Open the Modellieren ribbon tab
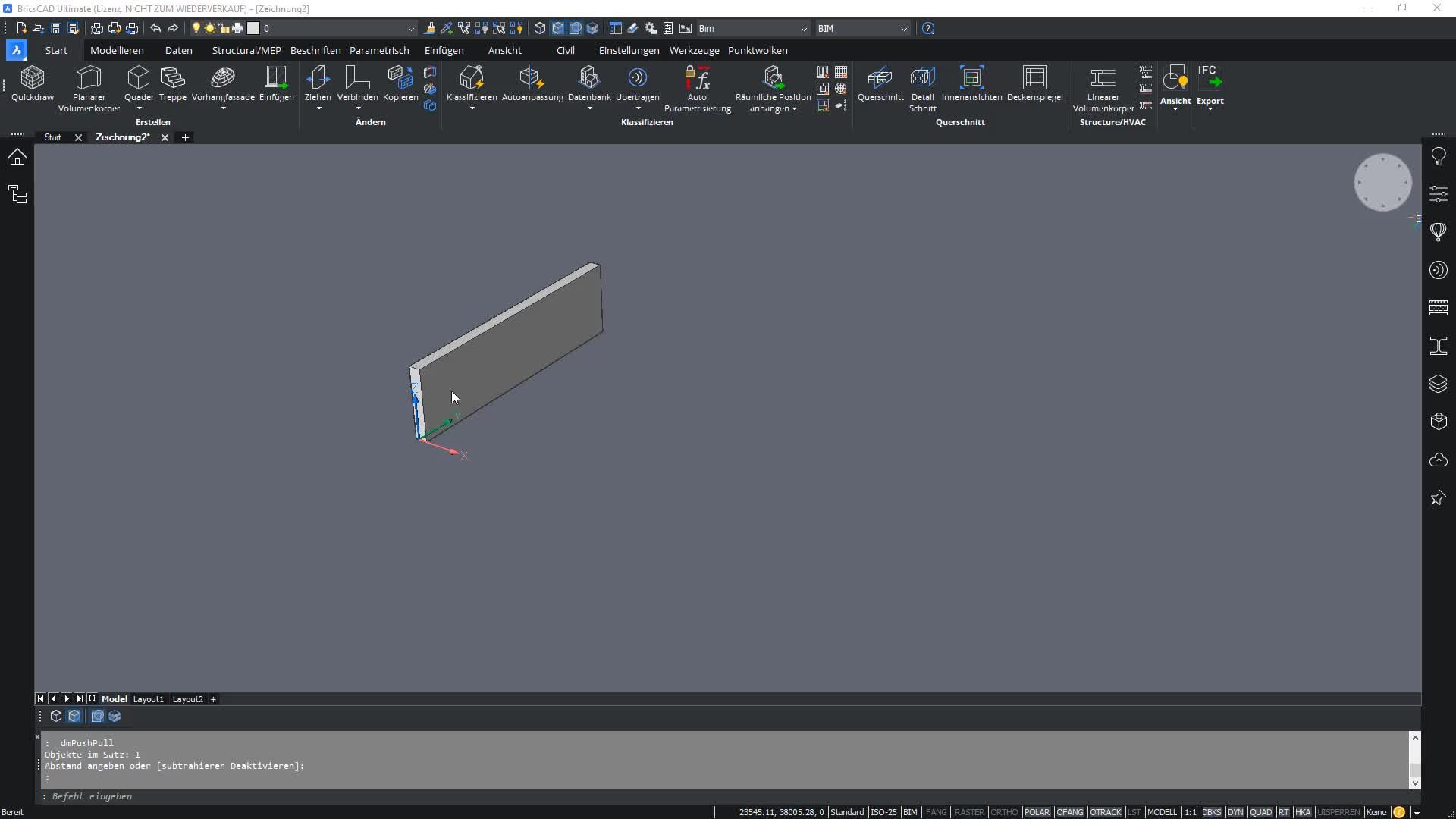Viewport: 1456px width, 819px height. click(x=117, y=50)
